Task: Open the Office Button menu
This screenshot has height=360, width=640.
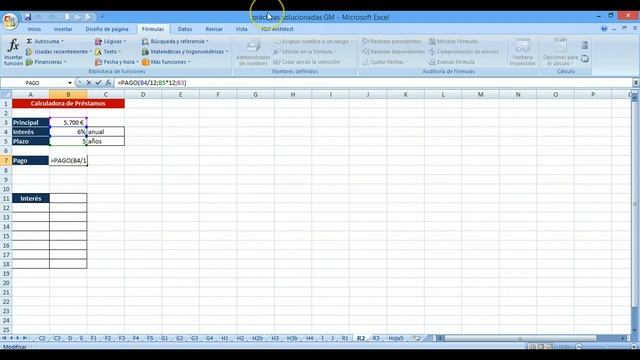Action: pos(9,20)
